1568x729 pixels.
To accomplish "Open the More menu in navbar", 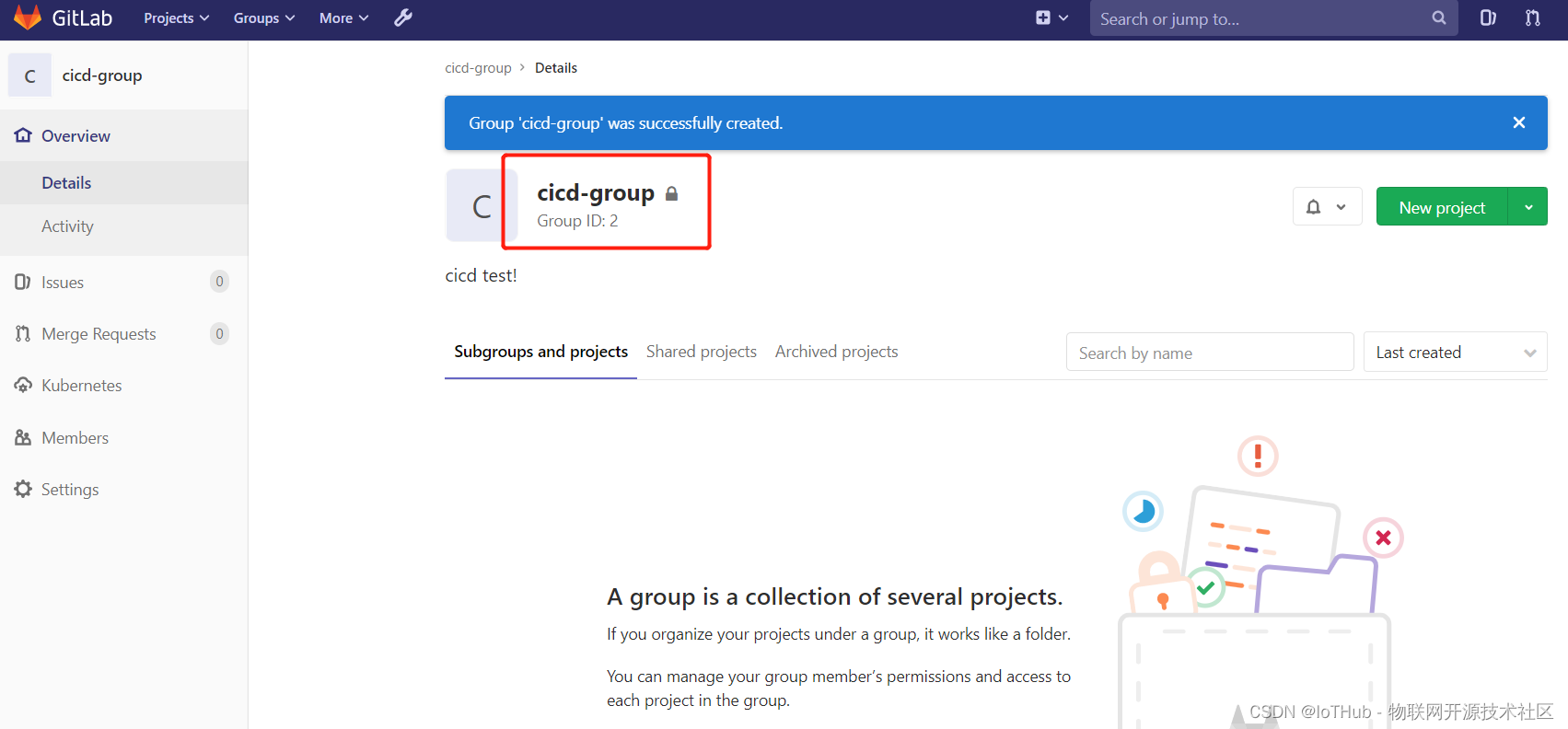I will pyautogui.click(x=343, y=17).
